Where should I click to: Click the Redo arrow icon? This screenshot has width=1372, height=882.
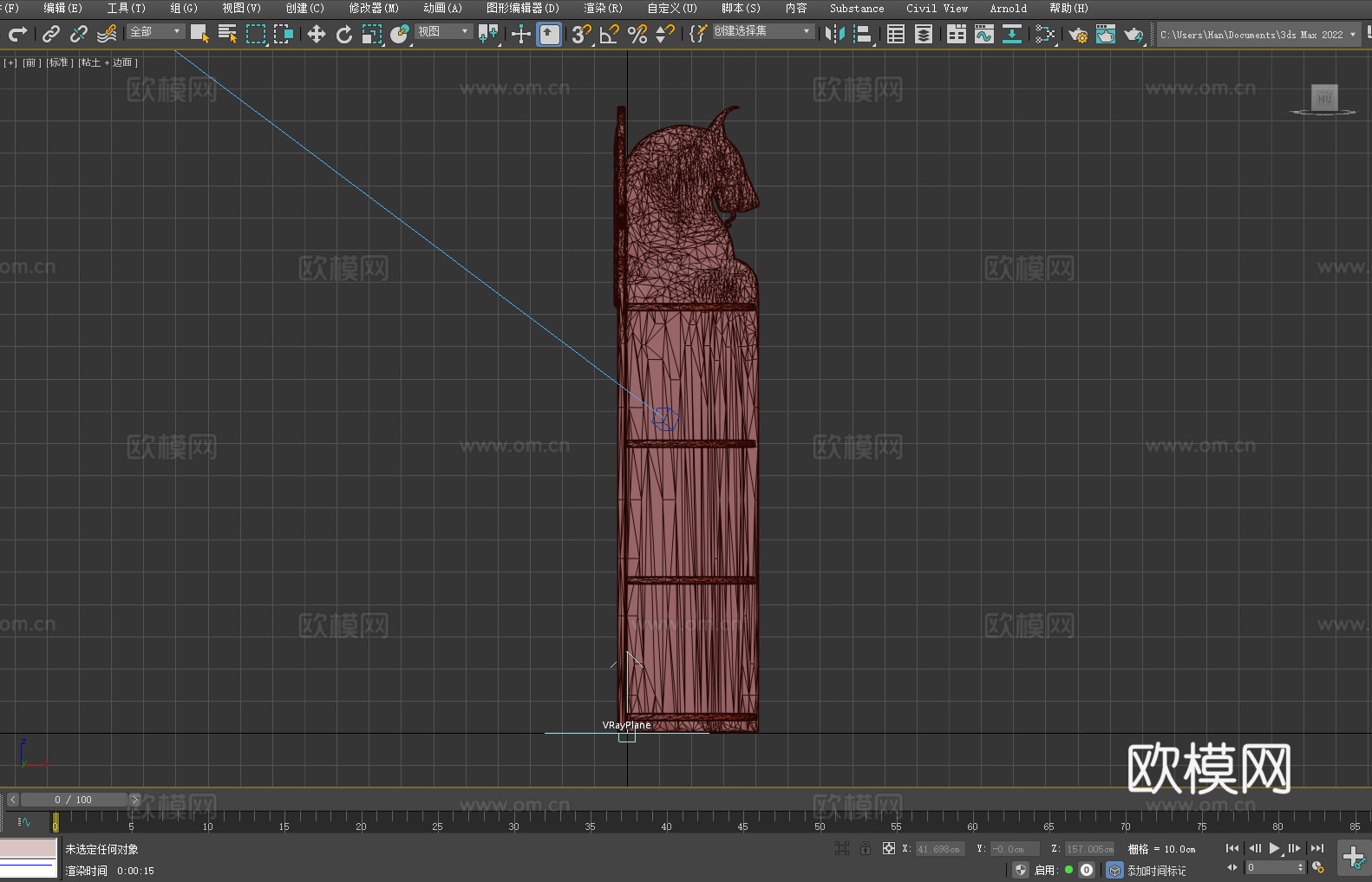point(17,34)
